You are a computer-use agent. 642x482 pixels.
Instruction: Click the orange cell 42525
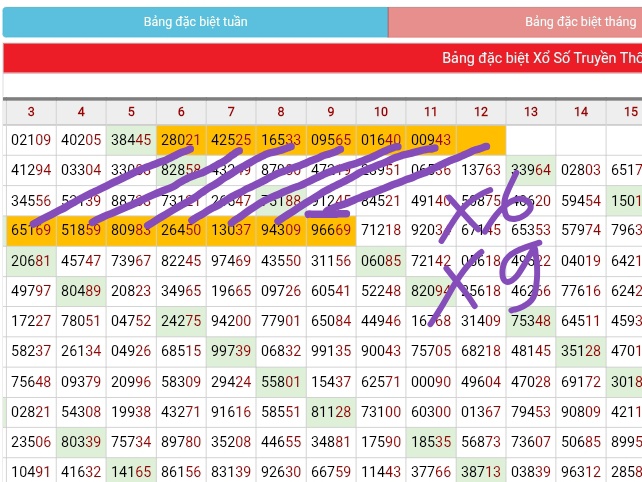click(230, 140)
